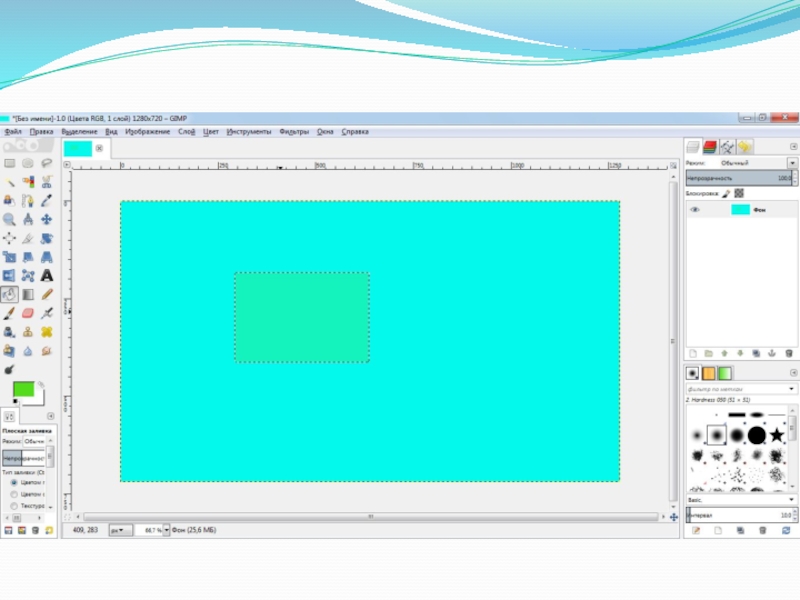Select the Pencil tool
The width and height of the screenshot is (800, 600).
pos(47,294)
